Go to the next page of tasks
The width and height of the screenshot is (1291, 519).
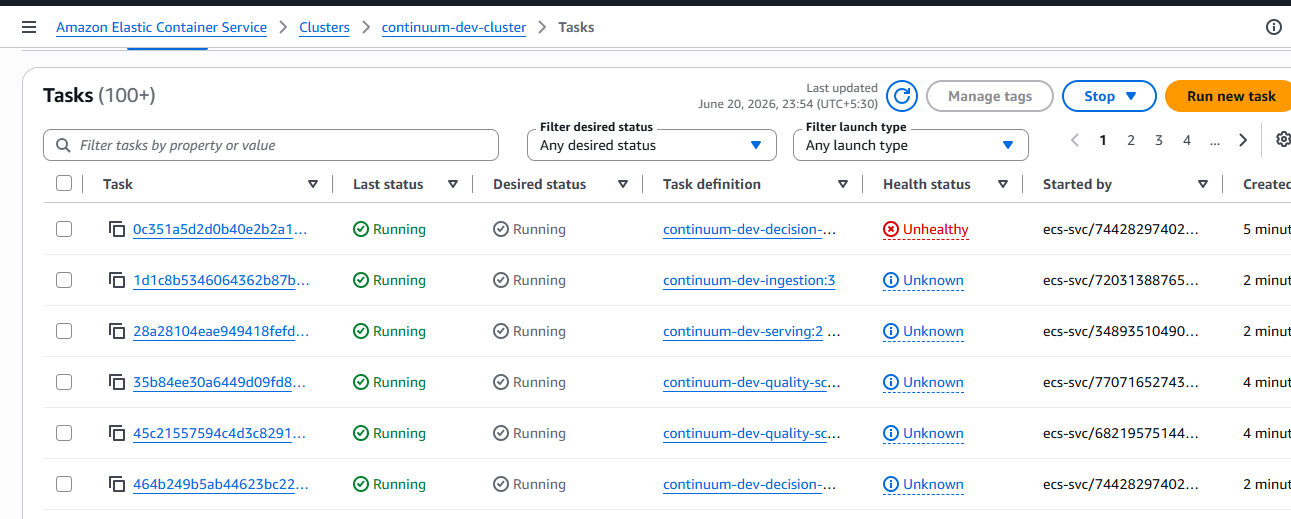(1243, 140)
